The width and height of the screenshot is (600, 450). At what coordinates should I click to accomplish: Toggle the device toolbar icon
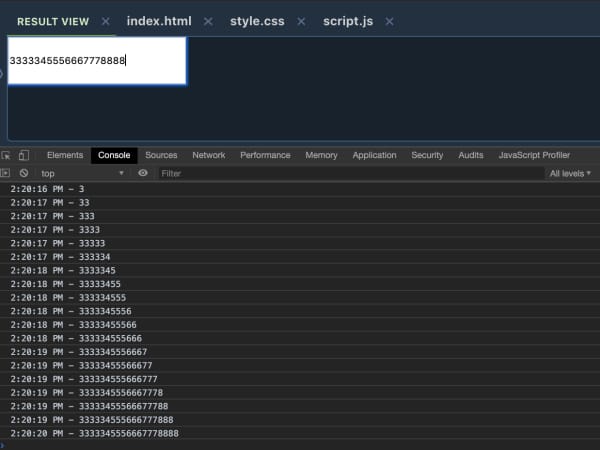(24, 155)
